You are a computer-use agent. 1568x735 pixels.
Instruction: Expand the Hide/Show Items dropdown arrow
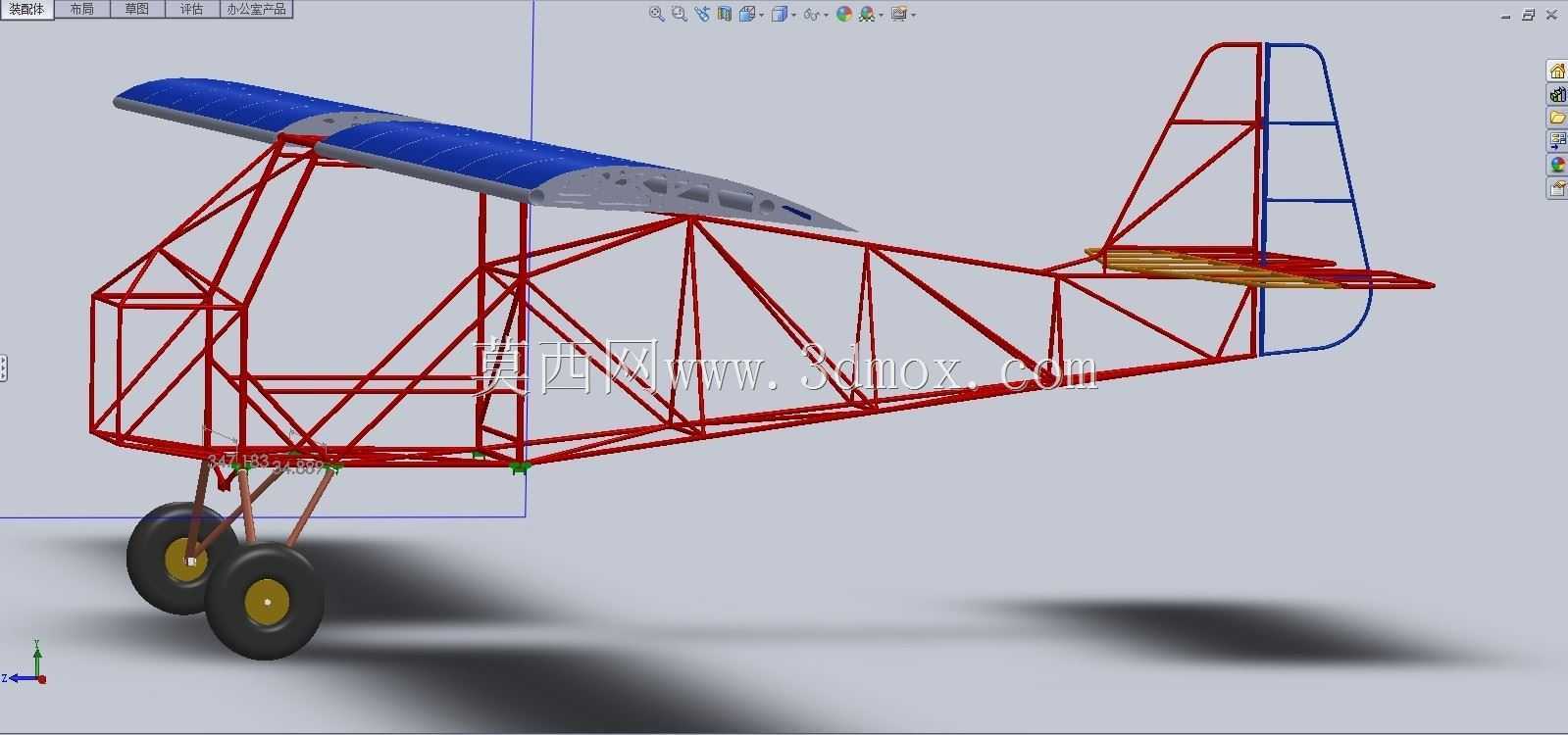(x=827, y=15)
